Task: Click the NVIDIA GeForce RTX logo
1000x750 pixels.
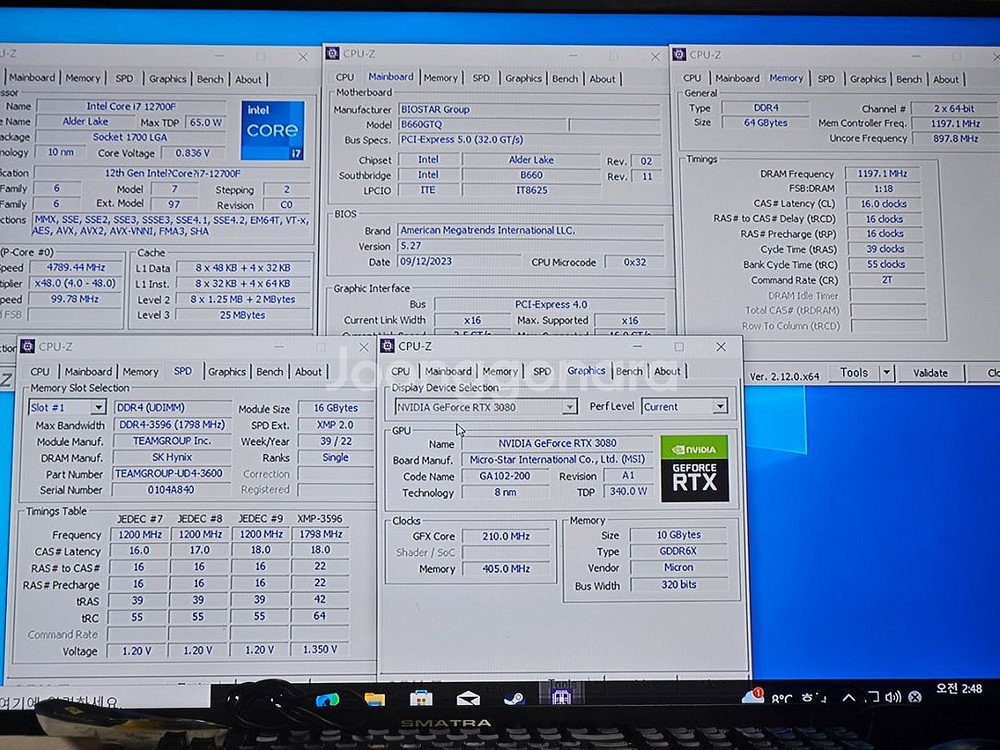Action: [695, 468]
